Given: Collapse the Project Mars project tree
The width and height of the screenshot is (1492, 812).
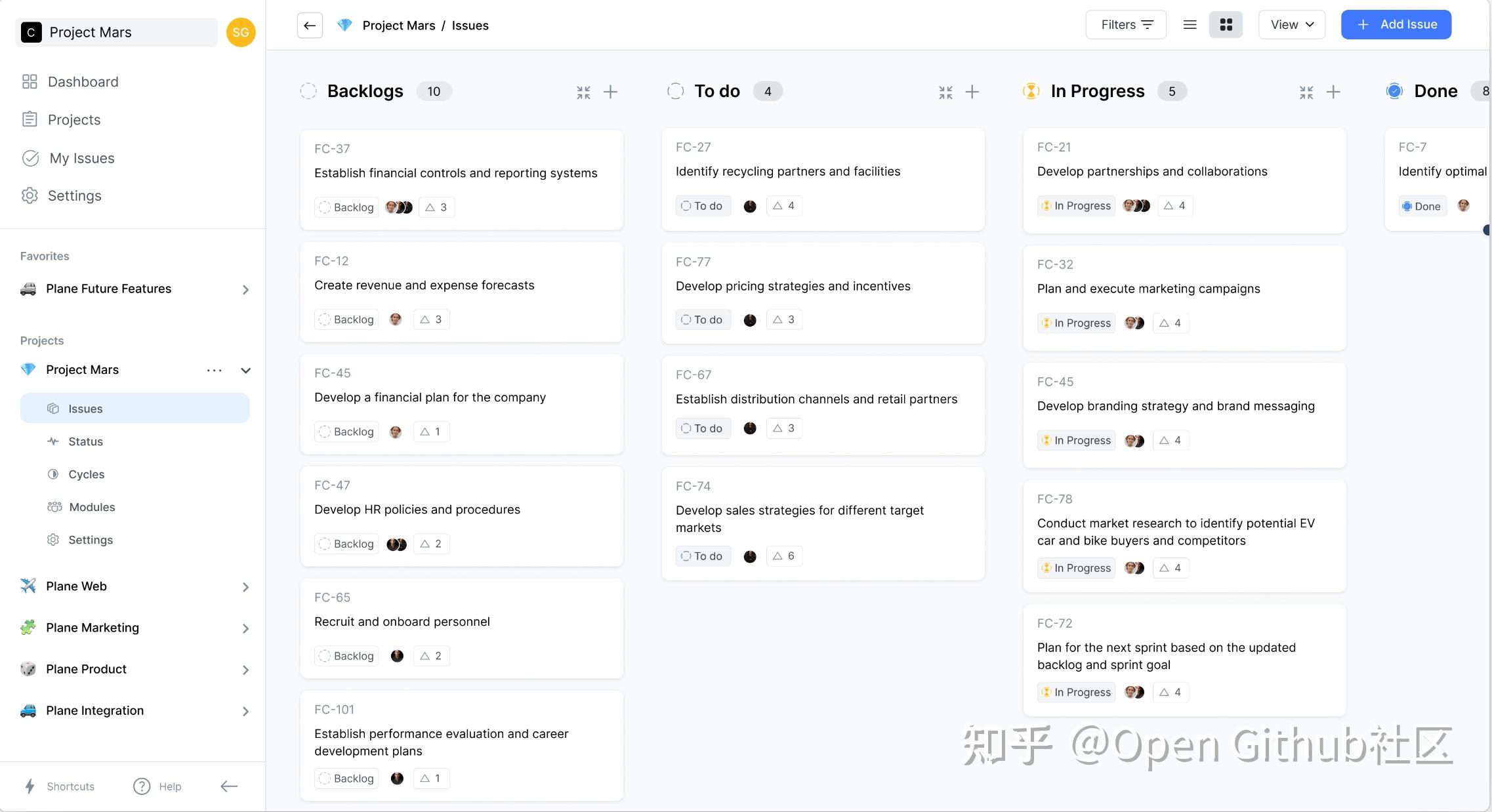Looking at the screenshot, I should 245,370.
